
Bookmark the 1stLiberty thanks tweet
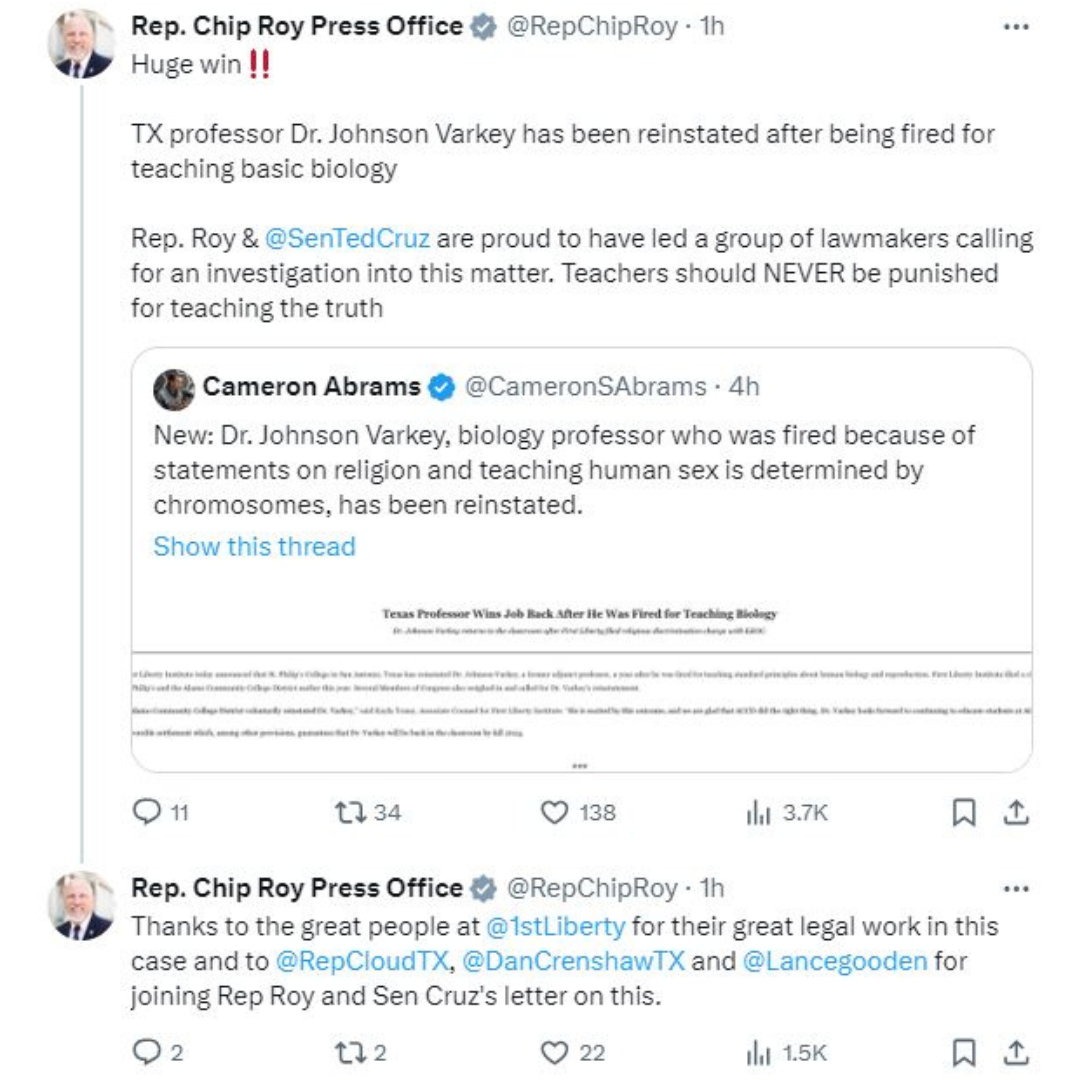[x=963, y=1052]
